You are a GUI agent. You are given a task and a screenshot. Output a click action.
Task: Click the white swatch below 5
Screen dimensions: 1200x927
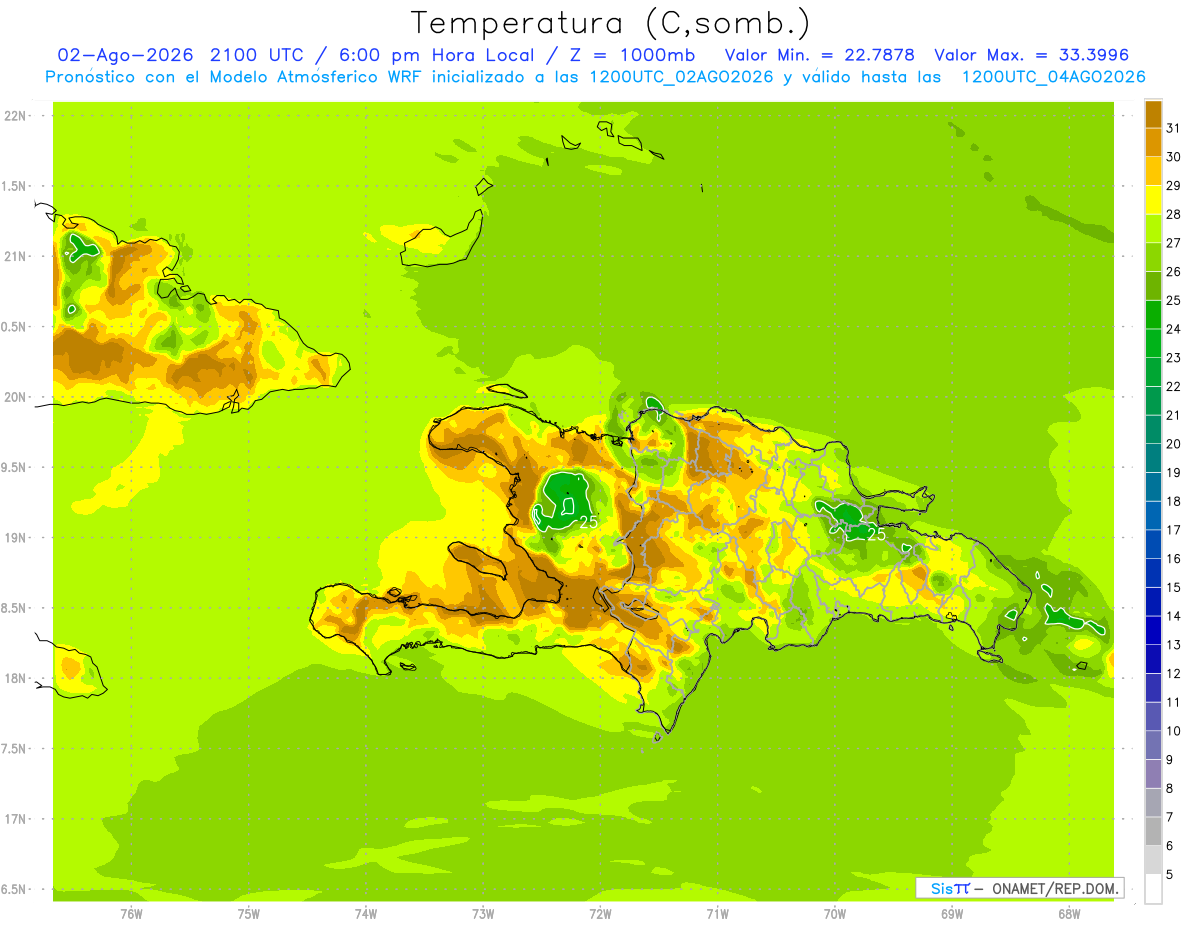point(1153,889)
